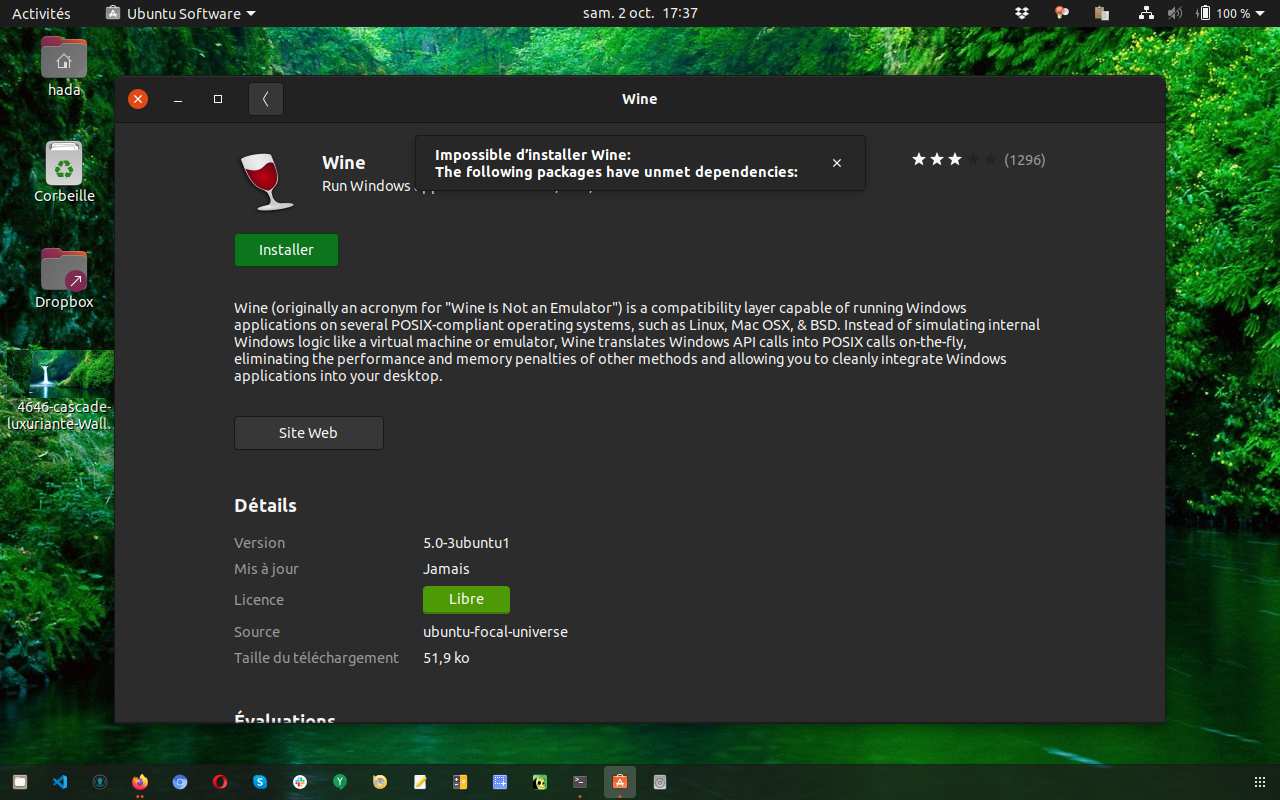
Task: Select the cascade-luxuriante wallpaper file
Action: coord(58,391)
